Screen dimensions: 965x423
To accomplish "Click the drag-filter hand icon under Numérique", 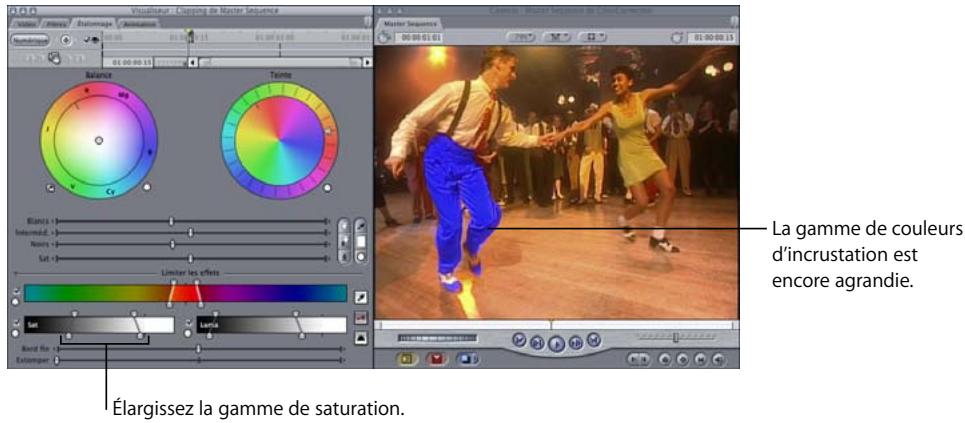I will [x=54, y=58].
